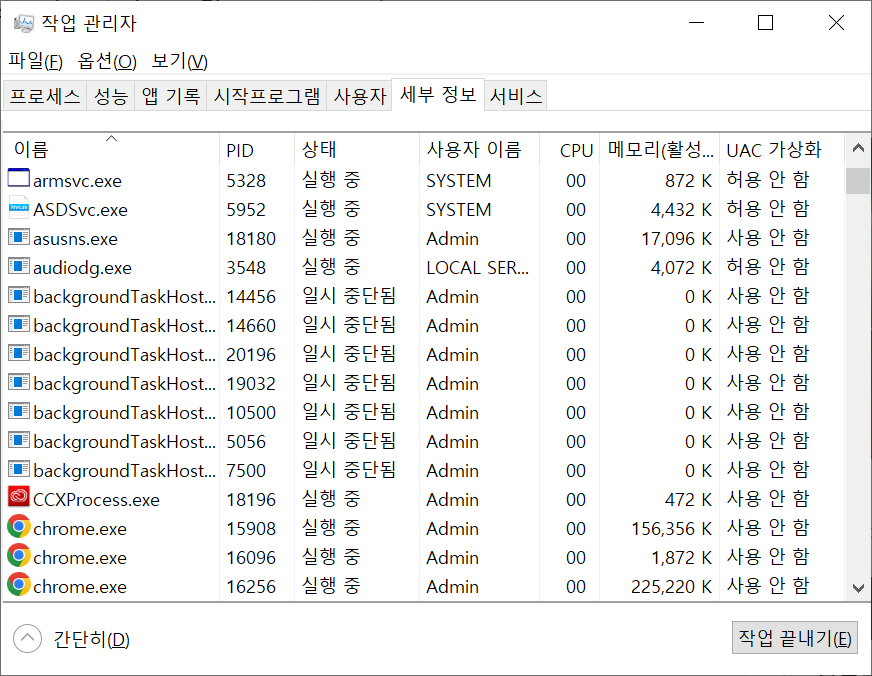Click SYSTEM user of armsvc.exe row

pyautogui.click(x=459, y=181)
